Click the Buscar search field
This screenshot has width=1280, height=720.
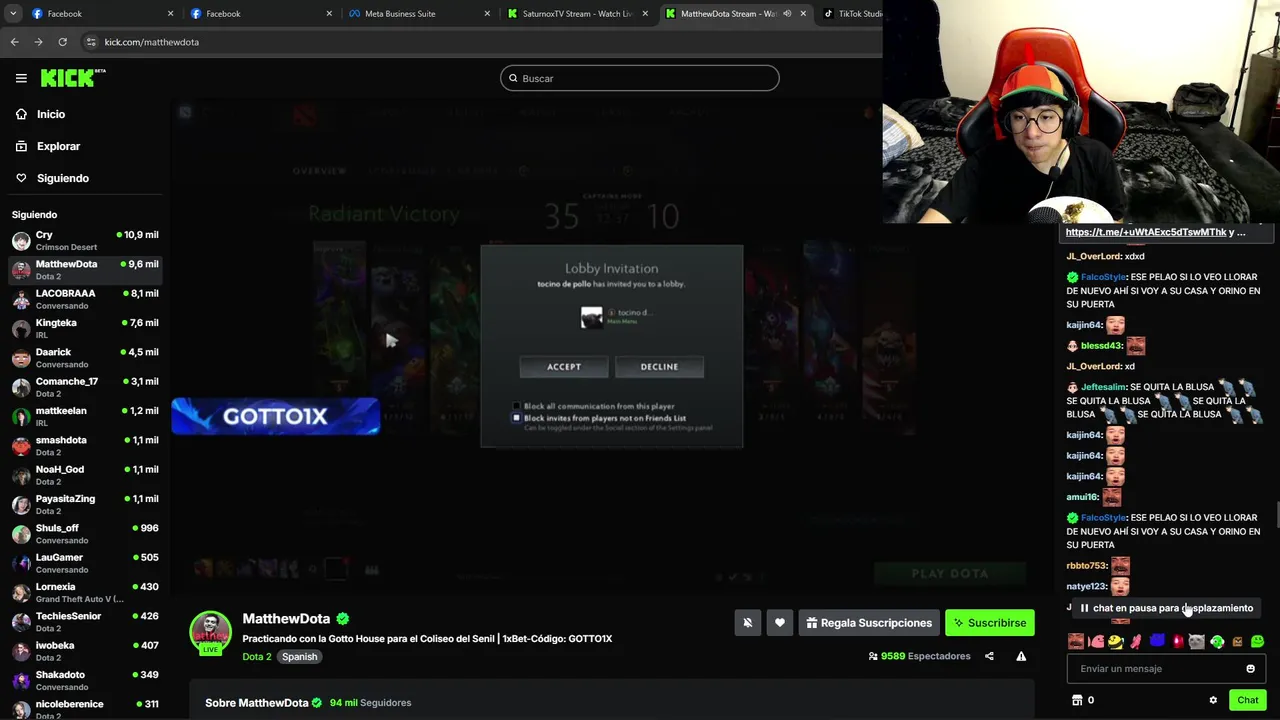tap(640, 78)
